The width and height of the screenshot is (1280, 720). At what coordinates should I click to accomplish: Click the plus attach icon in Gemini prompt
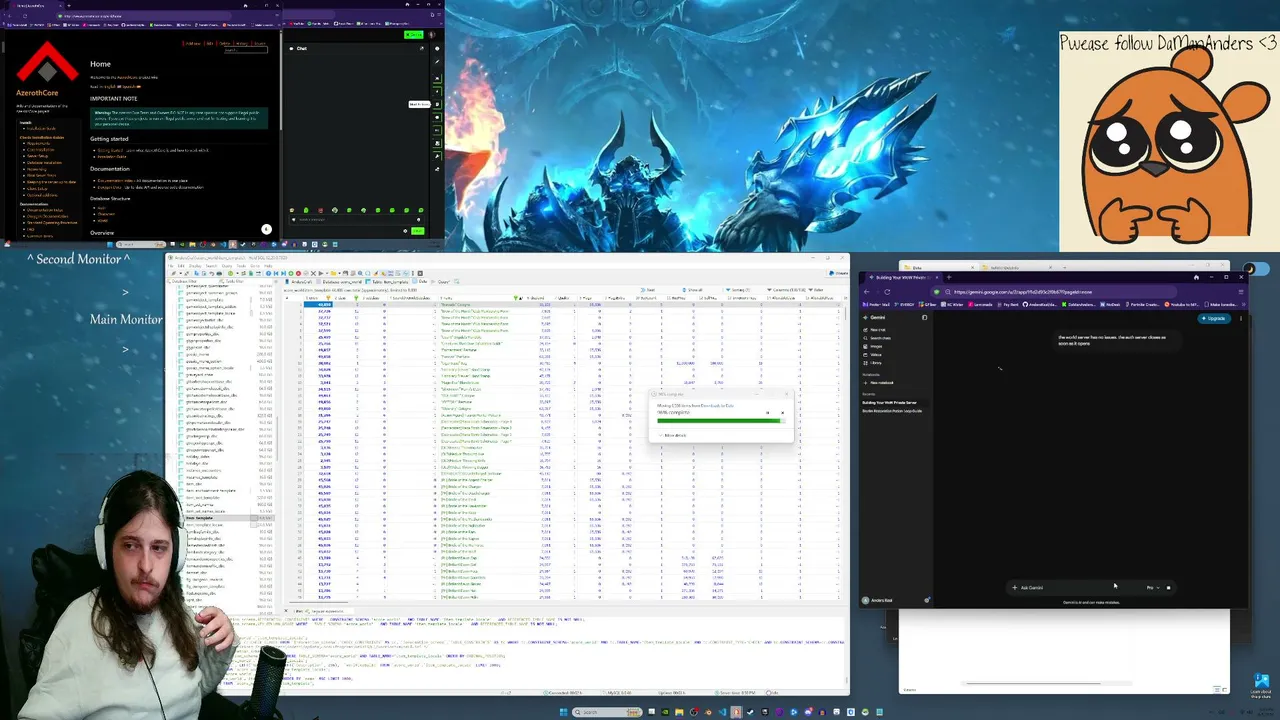(1014, 587)
